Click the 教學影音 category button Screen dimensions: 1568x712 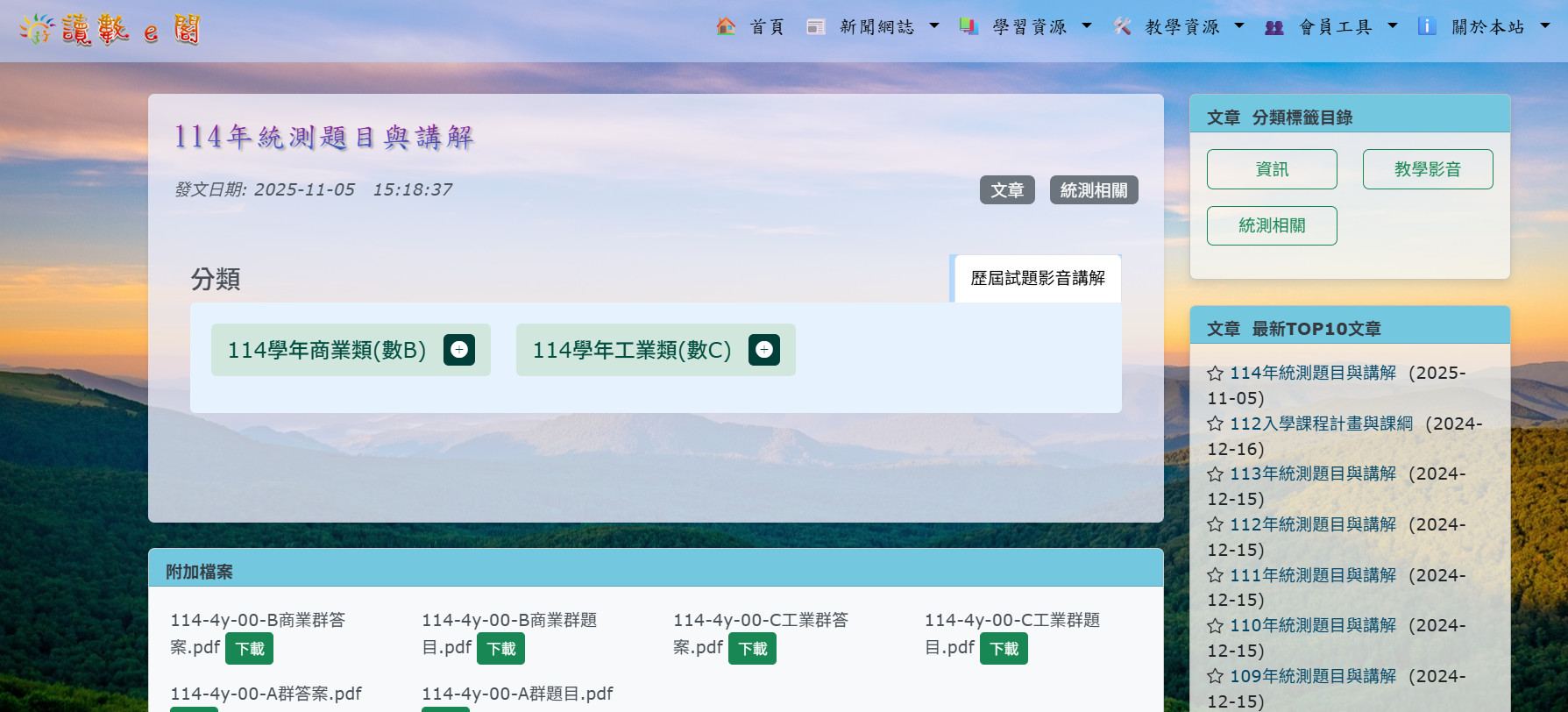click(1428, 169)
